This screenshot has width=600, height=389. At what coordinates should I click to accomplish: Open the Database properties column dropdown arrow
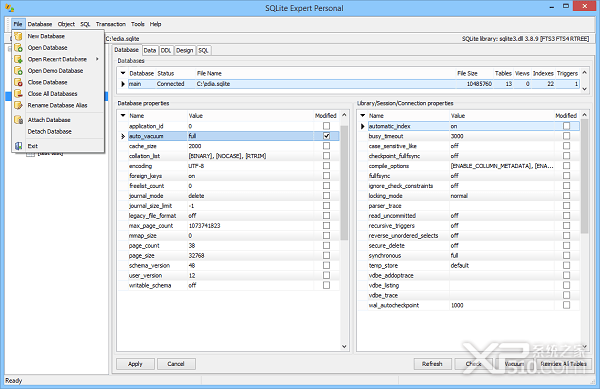[123, 115]
